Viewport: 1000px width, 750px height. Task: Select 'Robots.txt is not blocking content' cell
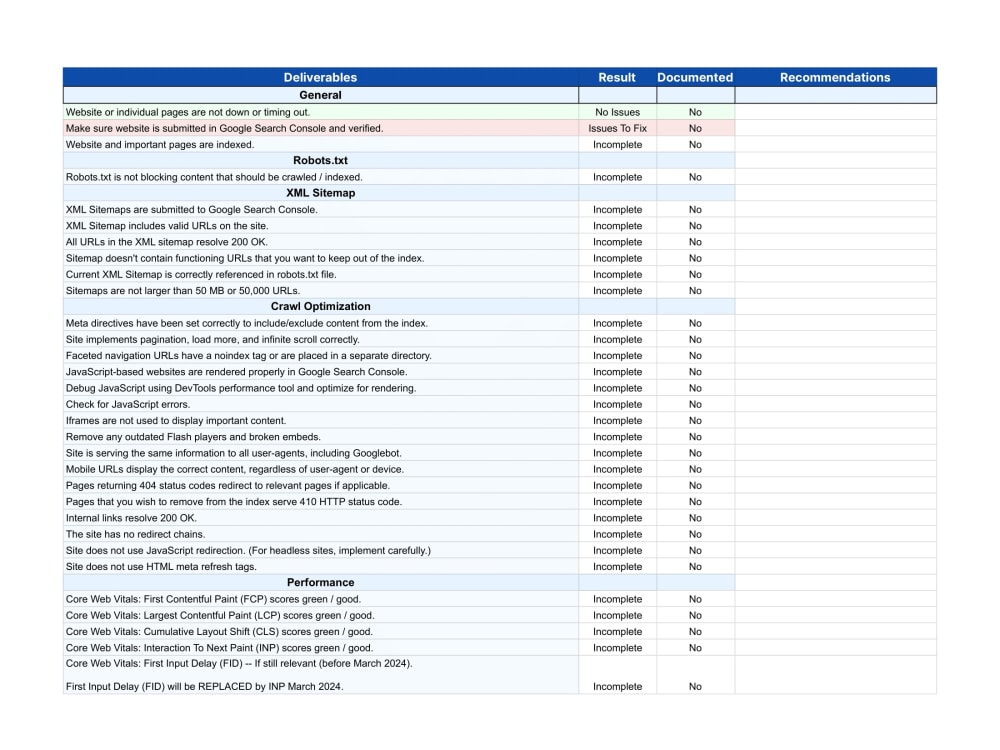320,177
